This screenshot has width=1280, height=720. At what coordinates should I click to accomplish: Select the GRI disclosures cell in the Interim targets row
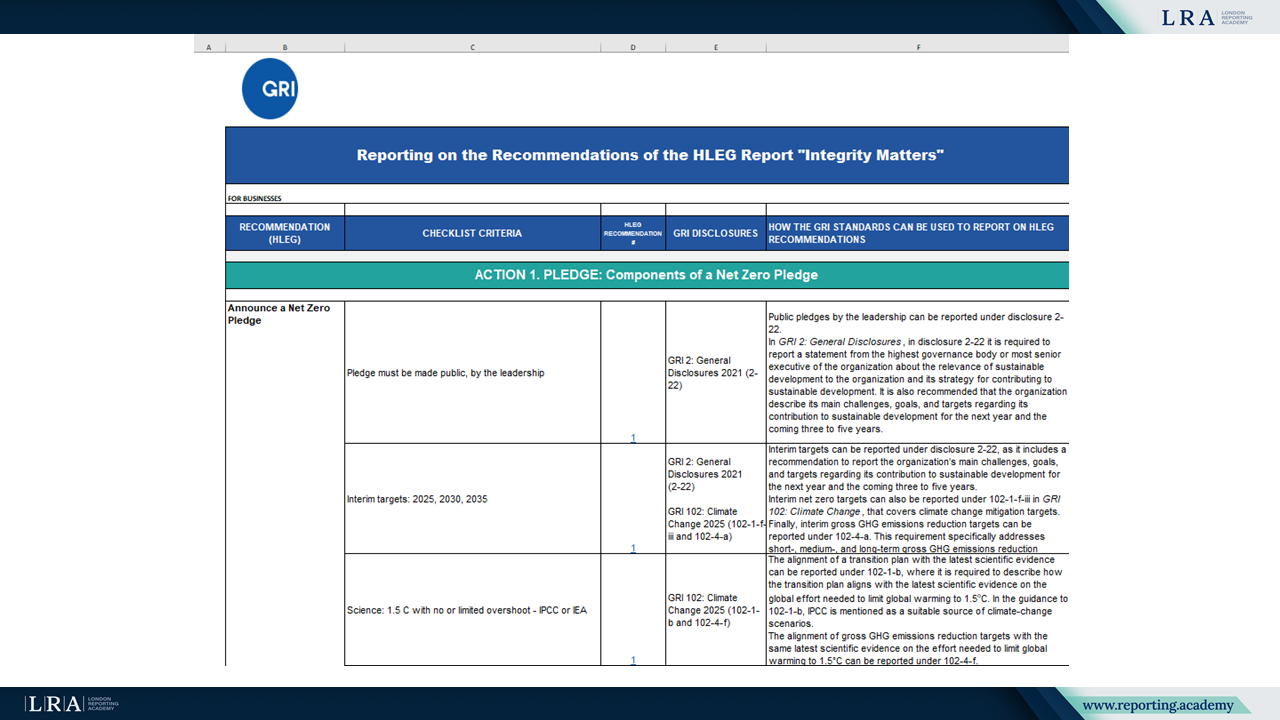[x=716, y=498]
